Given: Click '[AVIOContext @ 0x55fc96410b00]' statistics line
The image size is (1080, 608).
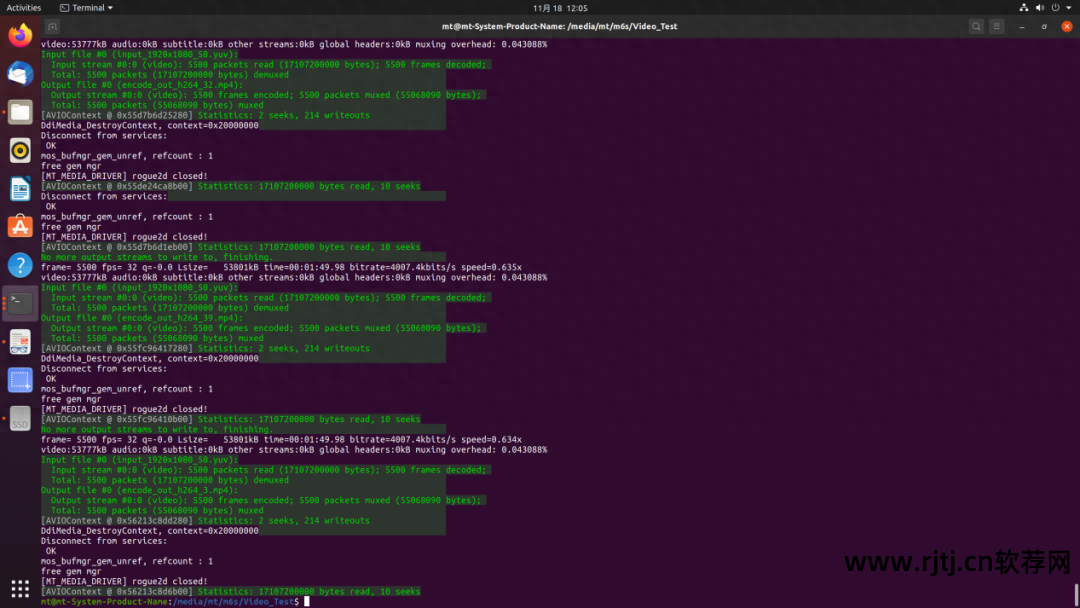Looking at the screenshot, I should pyautogui.click(x=230, y=419).
